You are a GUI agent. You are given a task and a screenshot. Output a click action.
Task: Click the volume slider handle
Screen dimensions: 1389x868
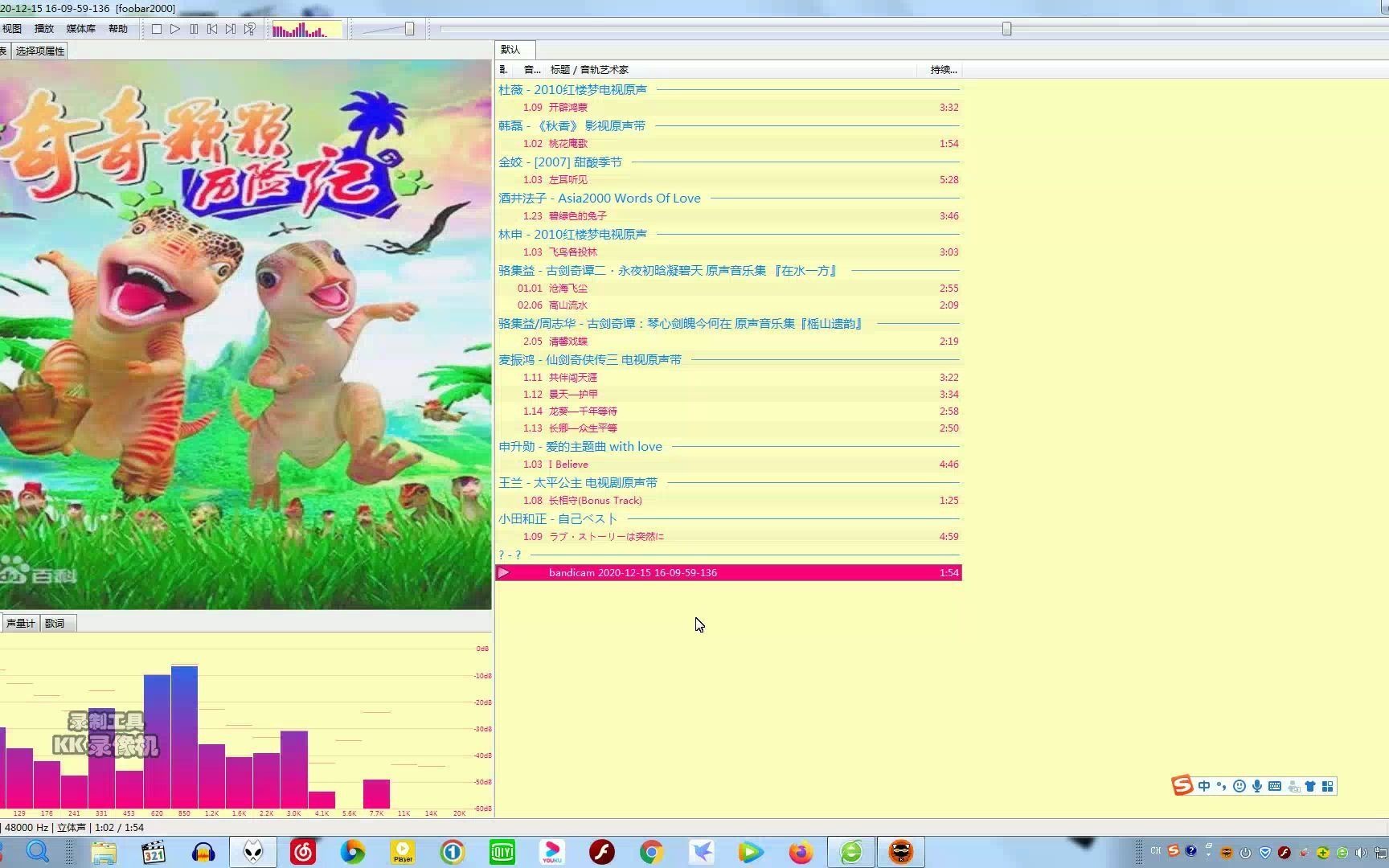(x=409, y=29)
